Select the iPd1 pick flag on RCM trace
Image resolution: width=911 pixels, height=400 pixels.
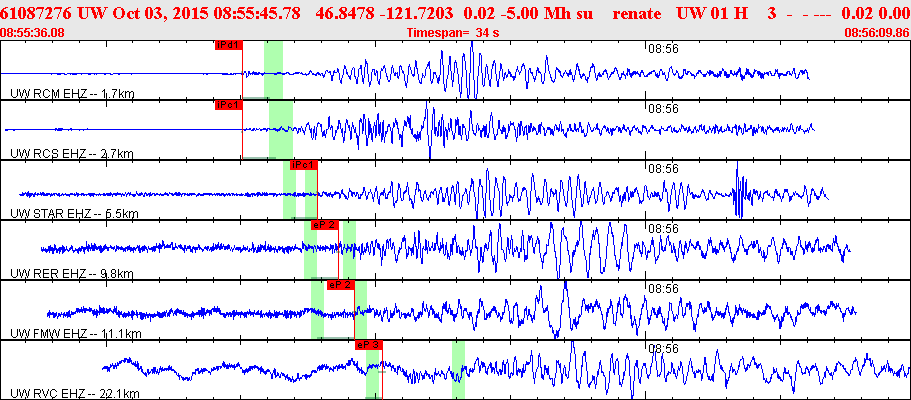click(228, 45)
